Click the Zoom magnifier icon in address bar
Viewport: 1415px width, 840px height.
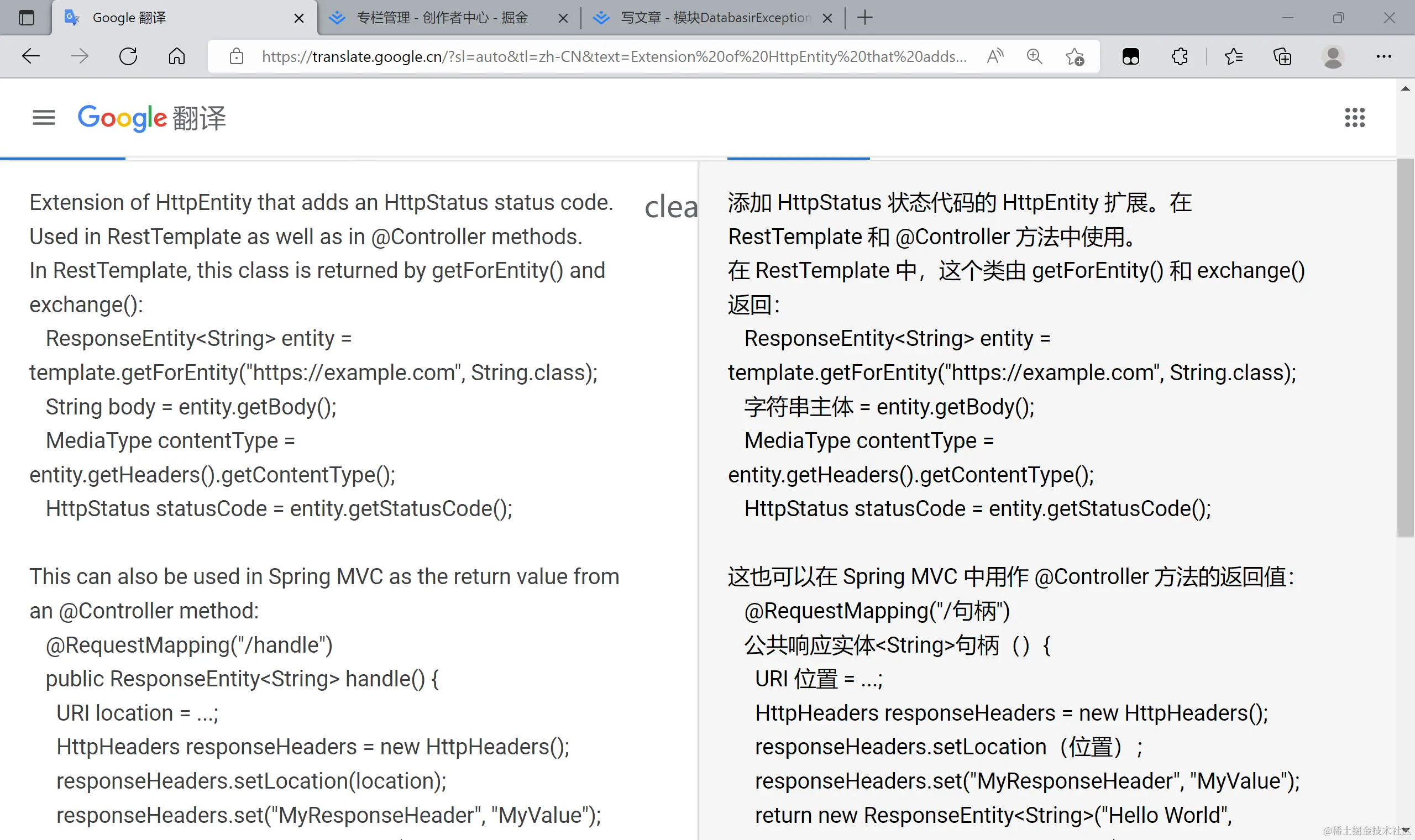[1034, 56]
